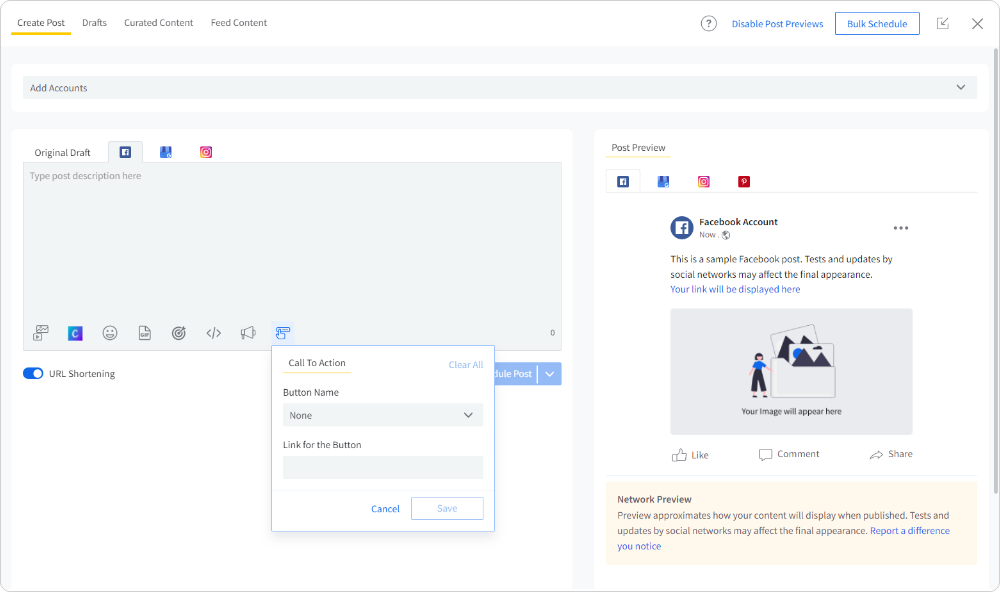Viewport: 1000px width, 592px height.
Task: Click Disable Post Previews link
Action: point(777,24)
